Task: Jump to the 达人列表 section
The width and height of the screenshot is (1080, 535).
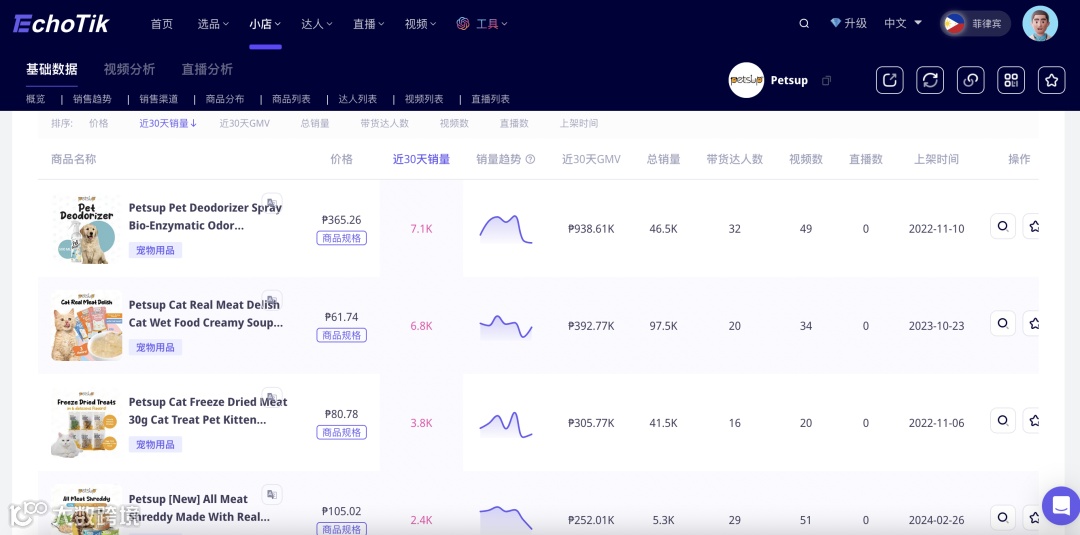Action: (357, 99)
